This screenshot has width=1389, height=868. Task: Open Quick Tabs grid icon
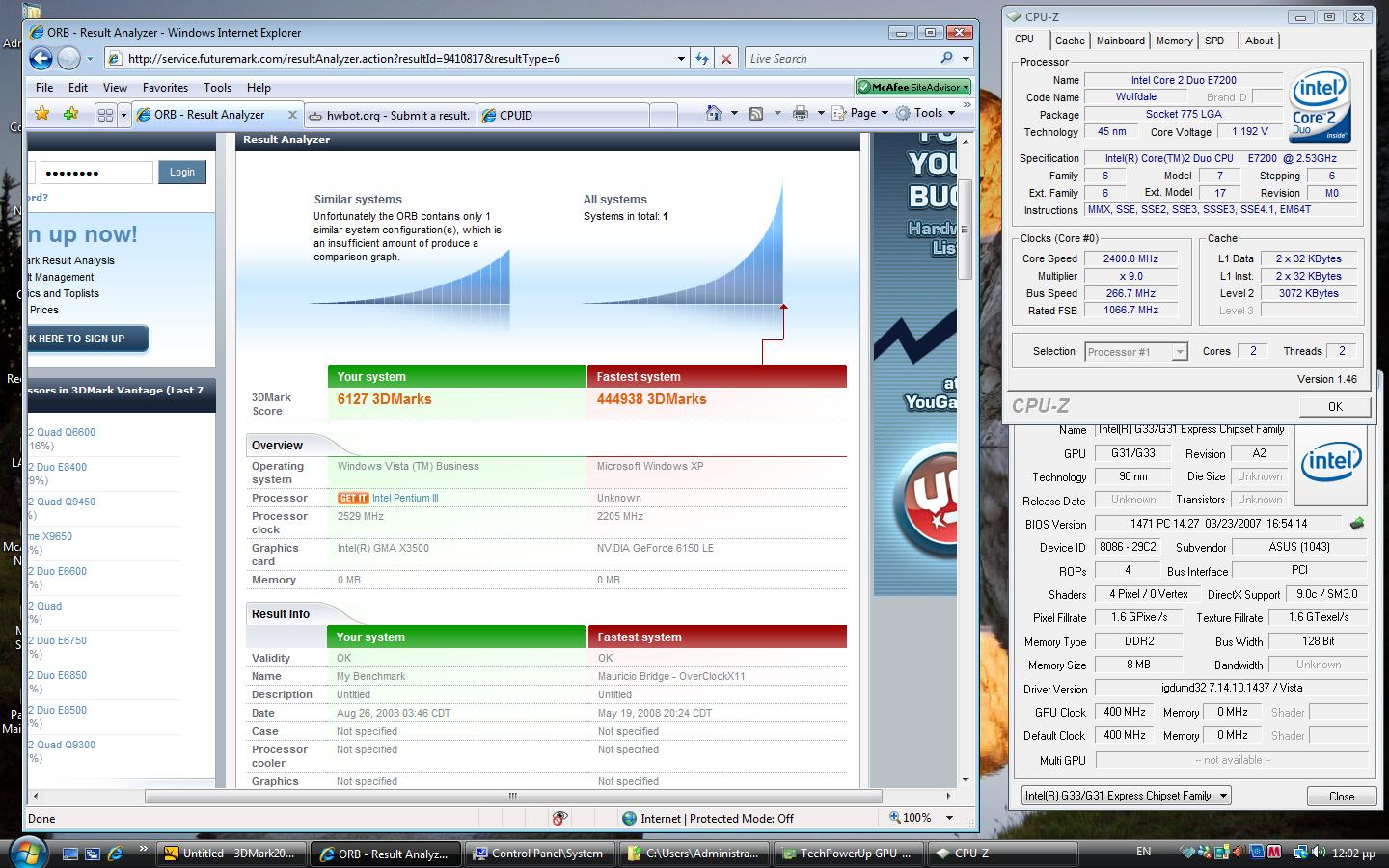[x=105, y=115]
